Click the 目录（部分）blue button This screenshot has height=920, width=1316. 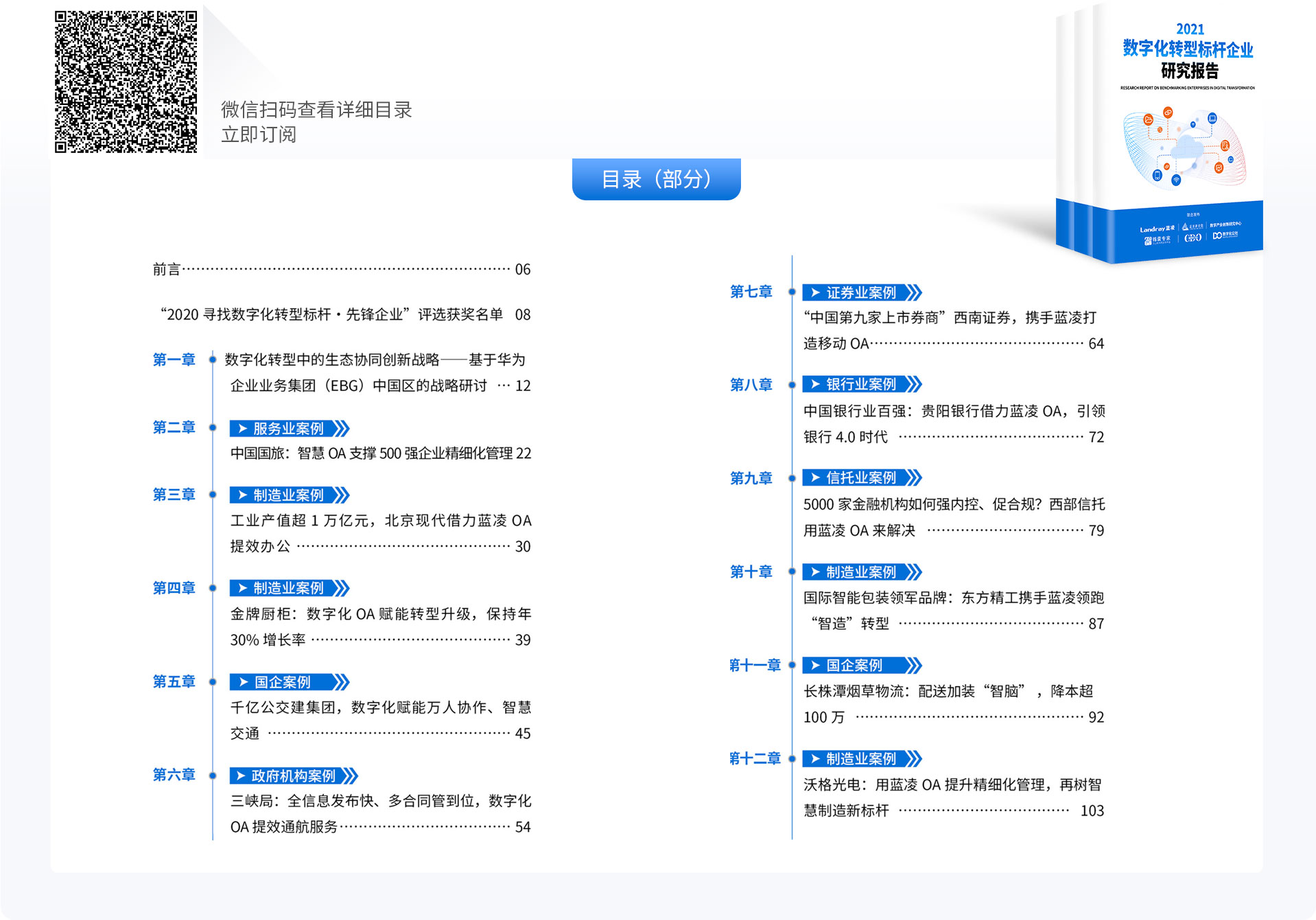click(x=656, y=180)
